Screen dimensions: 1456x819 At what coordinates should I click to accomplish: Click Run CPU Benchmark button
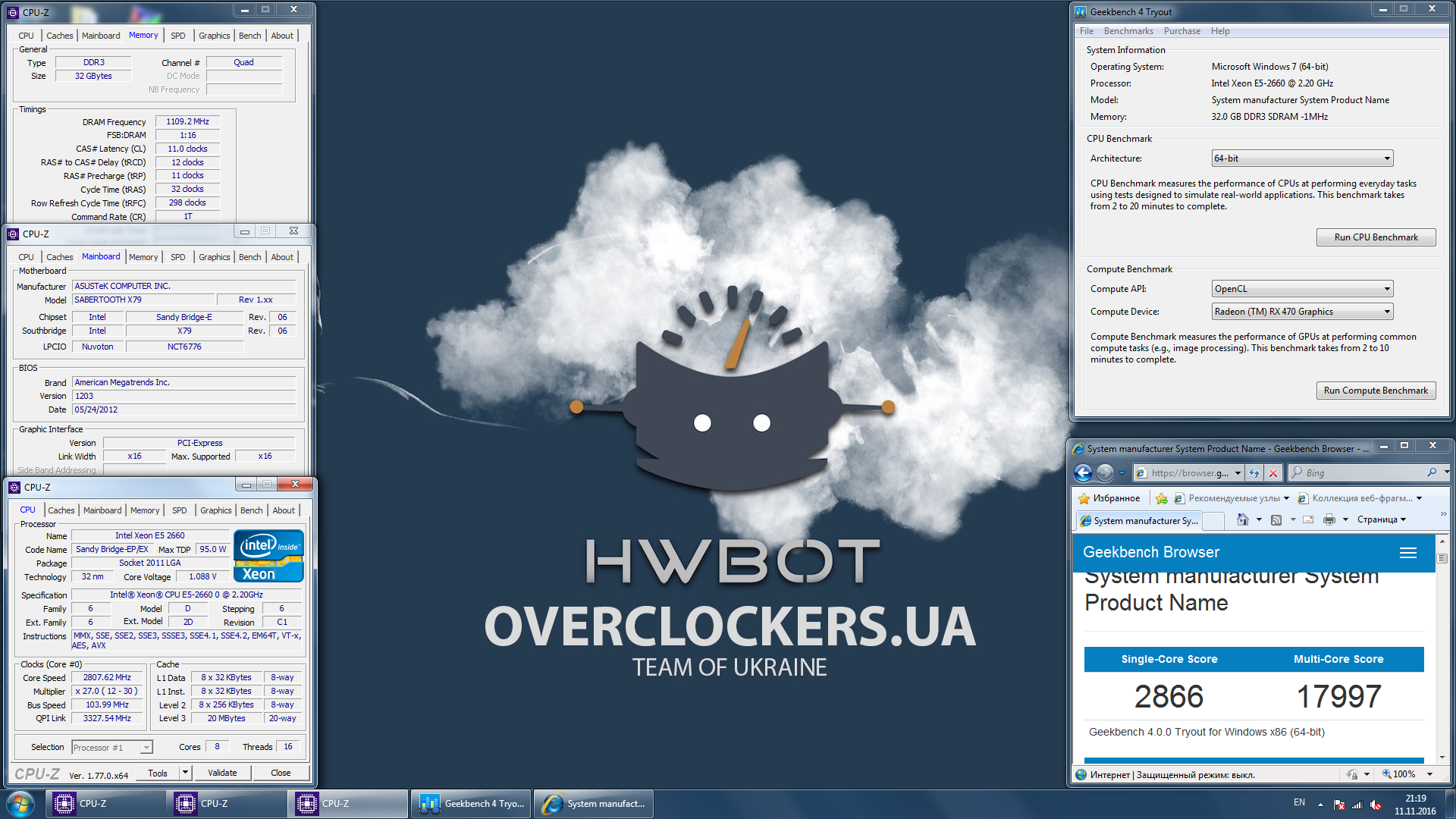click(x=1376, y=237)
